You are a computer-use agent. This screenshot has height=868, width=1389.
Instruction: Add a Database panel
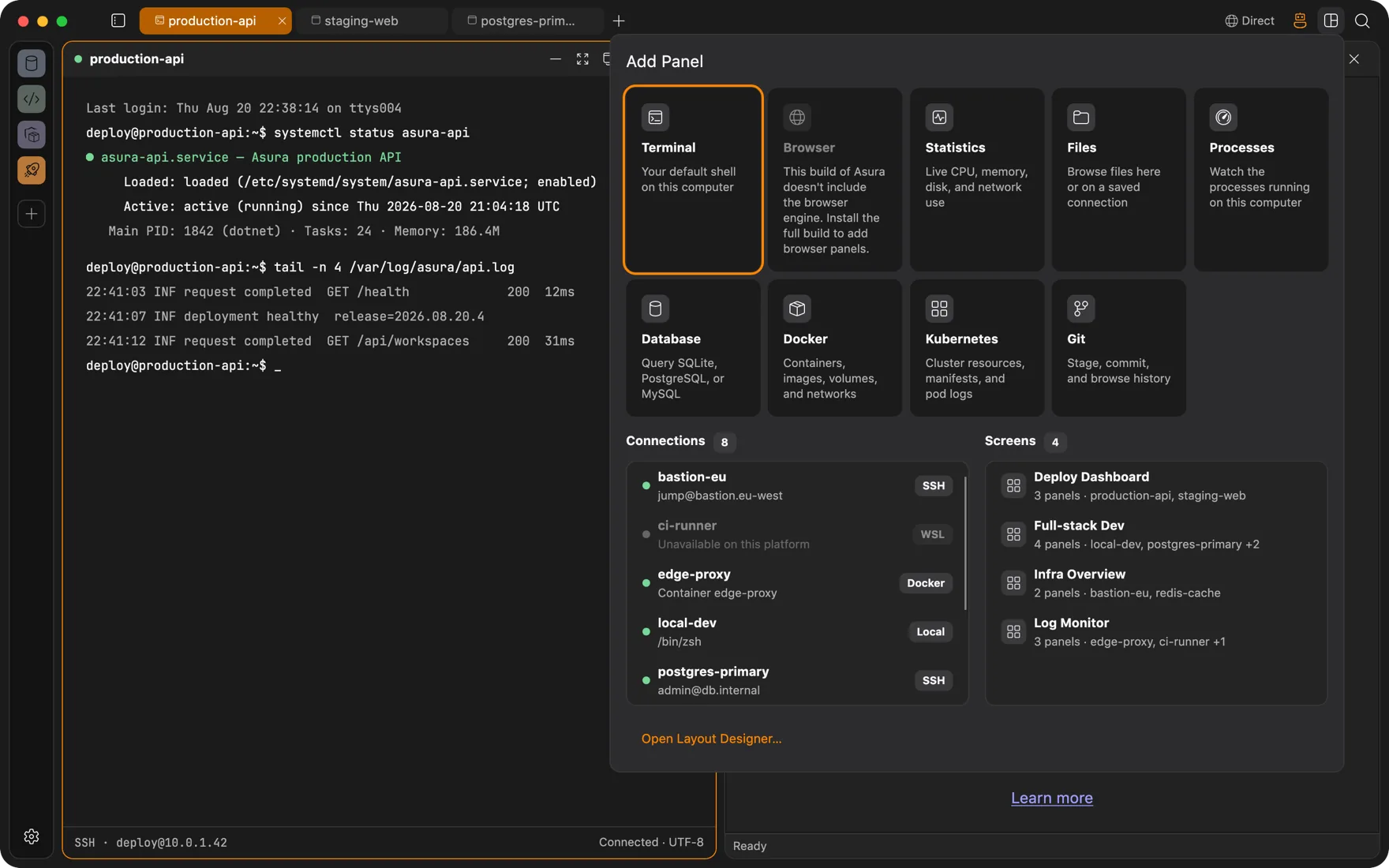693,348
